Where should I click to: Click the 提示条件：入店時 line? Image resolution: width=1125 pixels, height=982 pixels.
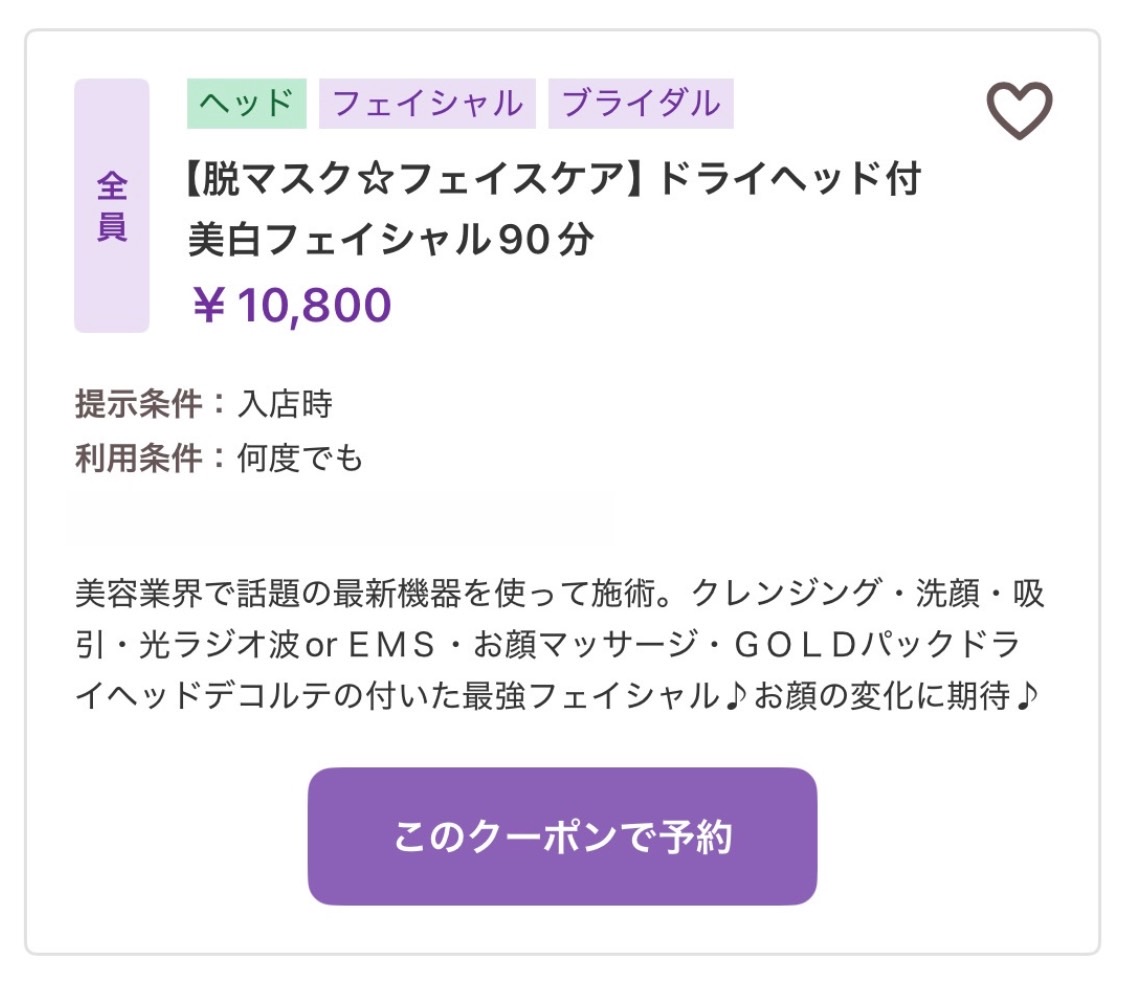pos(204,403)
